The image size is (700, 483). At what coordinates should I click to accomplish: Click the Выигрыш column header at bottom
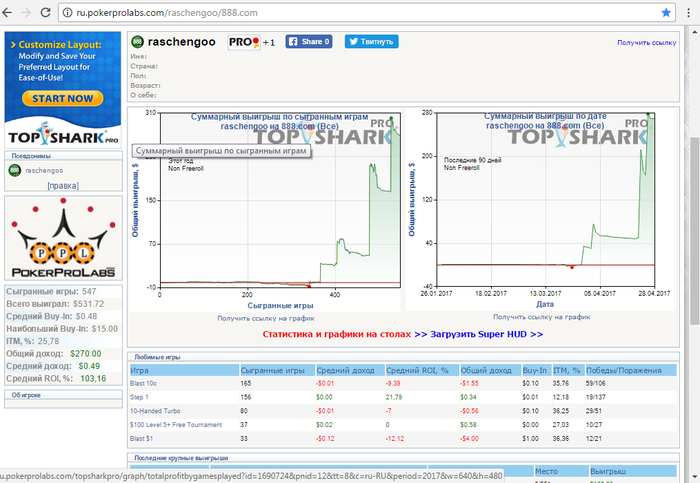pyautogui.click(x=633, y=471)
